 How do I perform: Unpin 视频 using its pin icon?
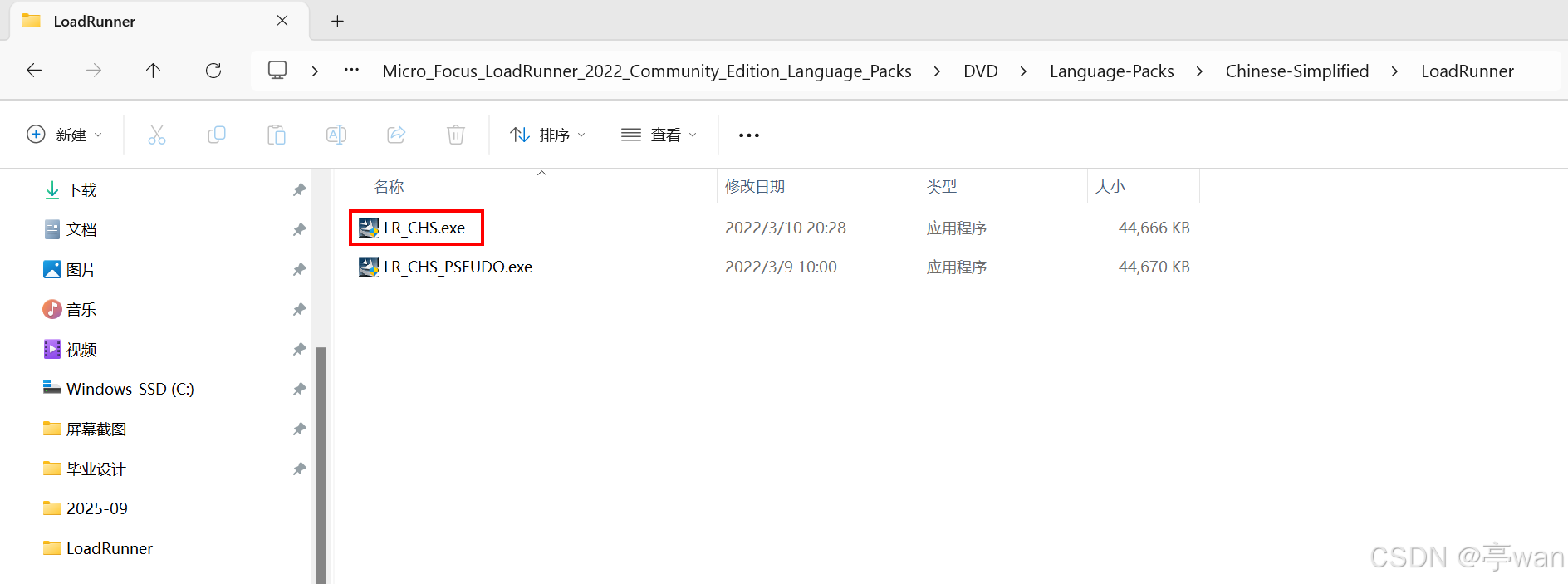(x=299, y=350)
